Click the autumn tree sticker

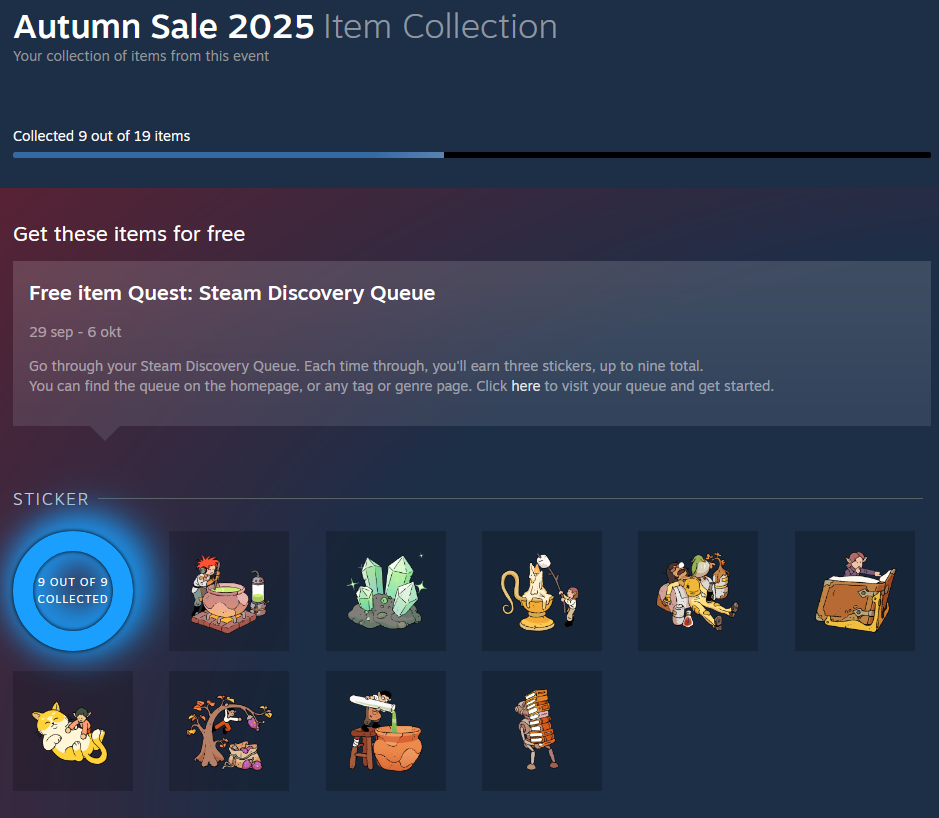229,731
